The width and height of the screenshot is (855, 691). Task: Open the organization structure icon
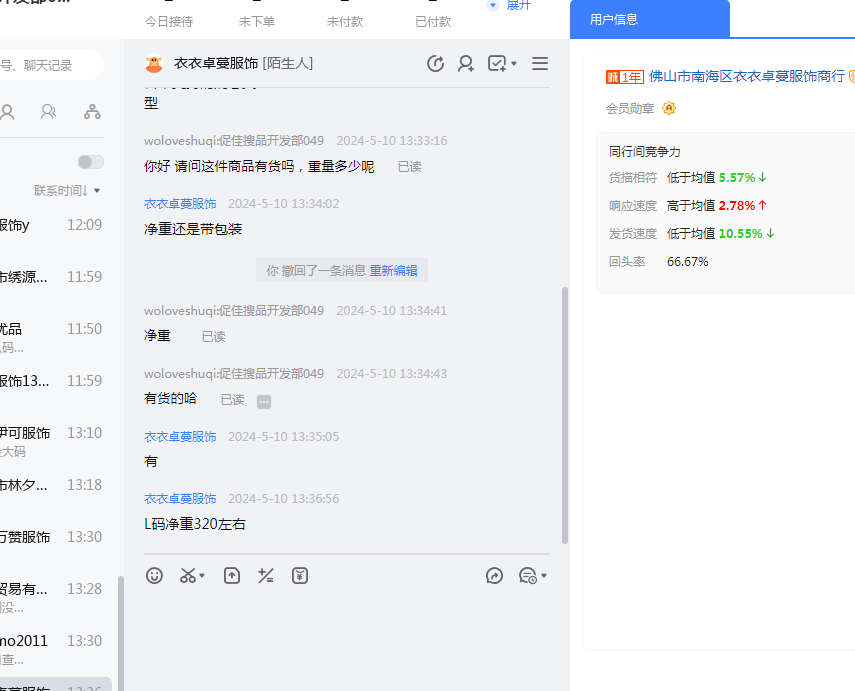pyautogui.click(x=92, y=111)
